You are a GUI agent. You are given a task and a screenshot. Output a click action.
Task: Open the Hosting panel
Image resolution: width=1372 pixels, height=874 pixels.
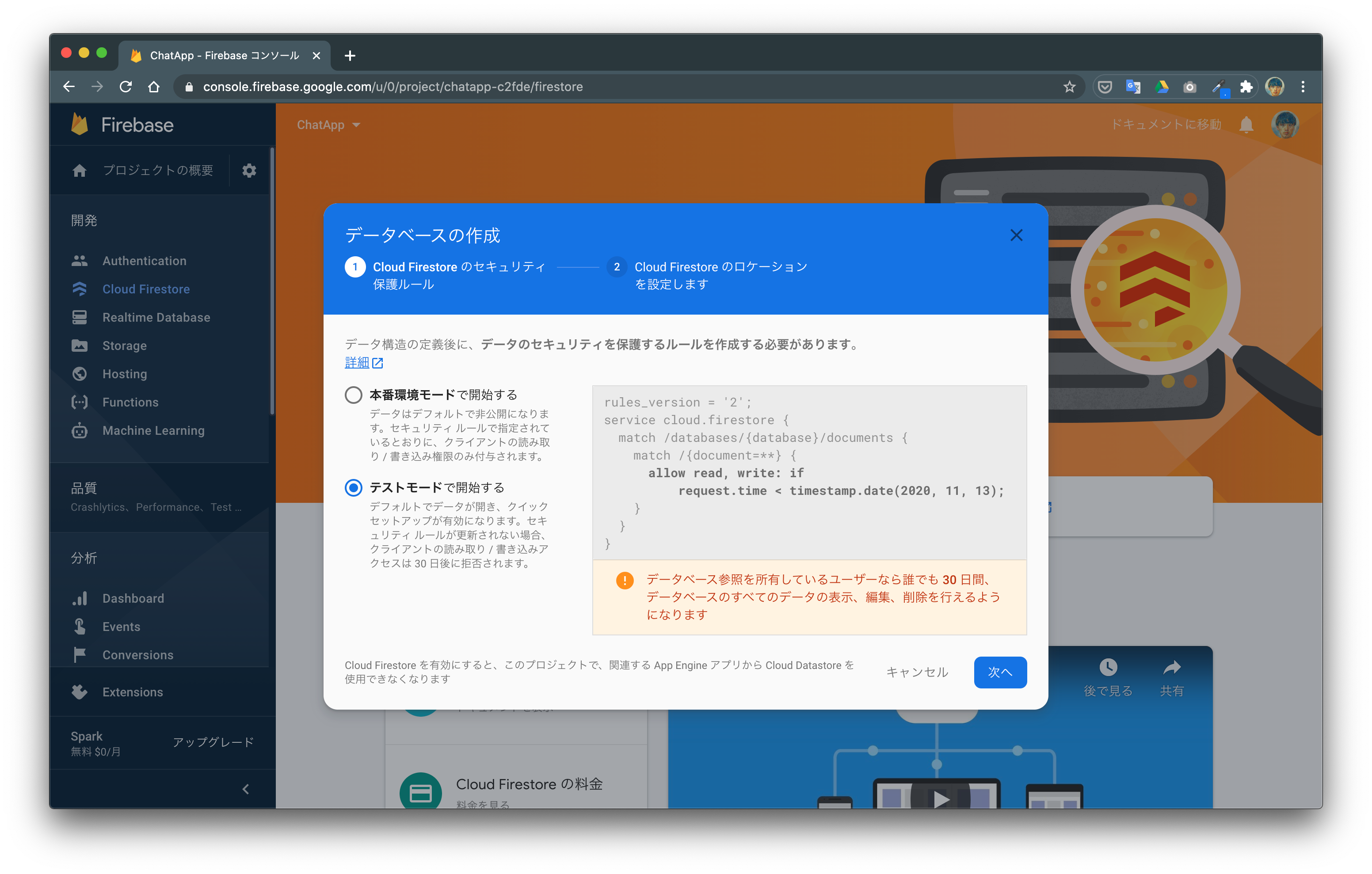coord(125,374)
